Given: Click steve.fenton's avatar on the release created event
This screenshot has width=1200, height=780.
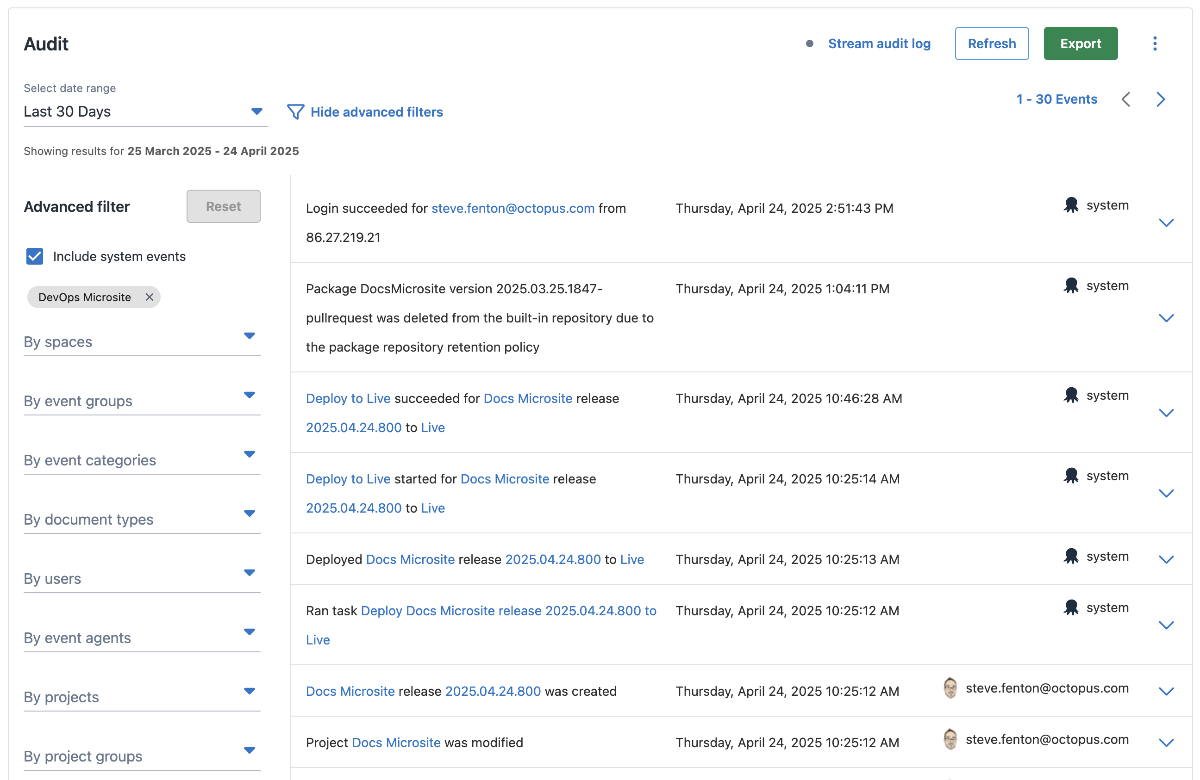Looking at the screenshot, I should (950, 688).
